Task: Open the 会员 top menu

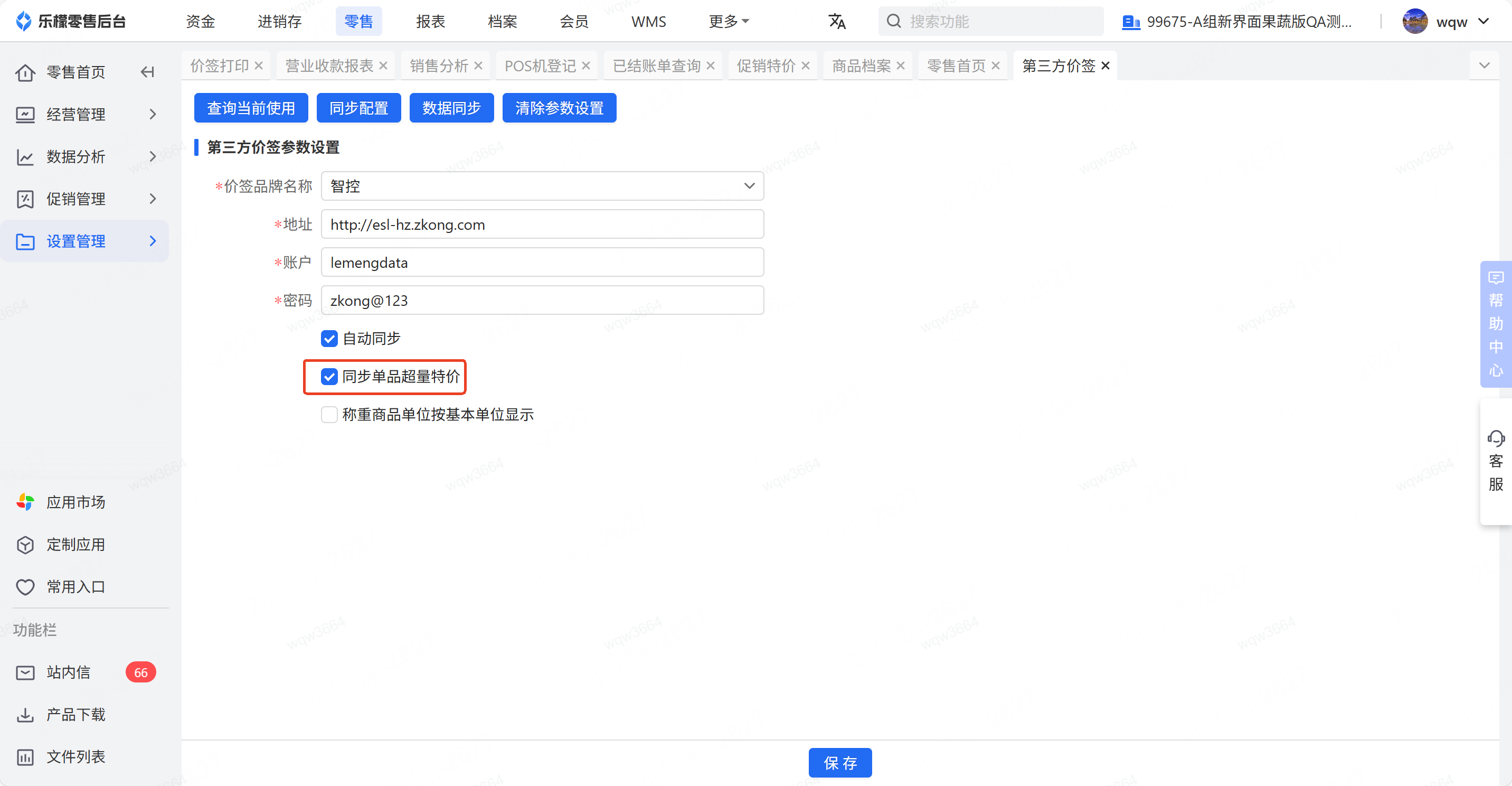Action: pyautogui.click(x=574, y=22)
